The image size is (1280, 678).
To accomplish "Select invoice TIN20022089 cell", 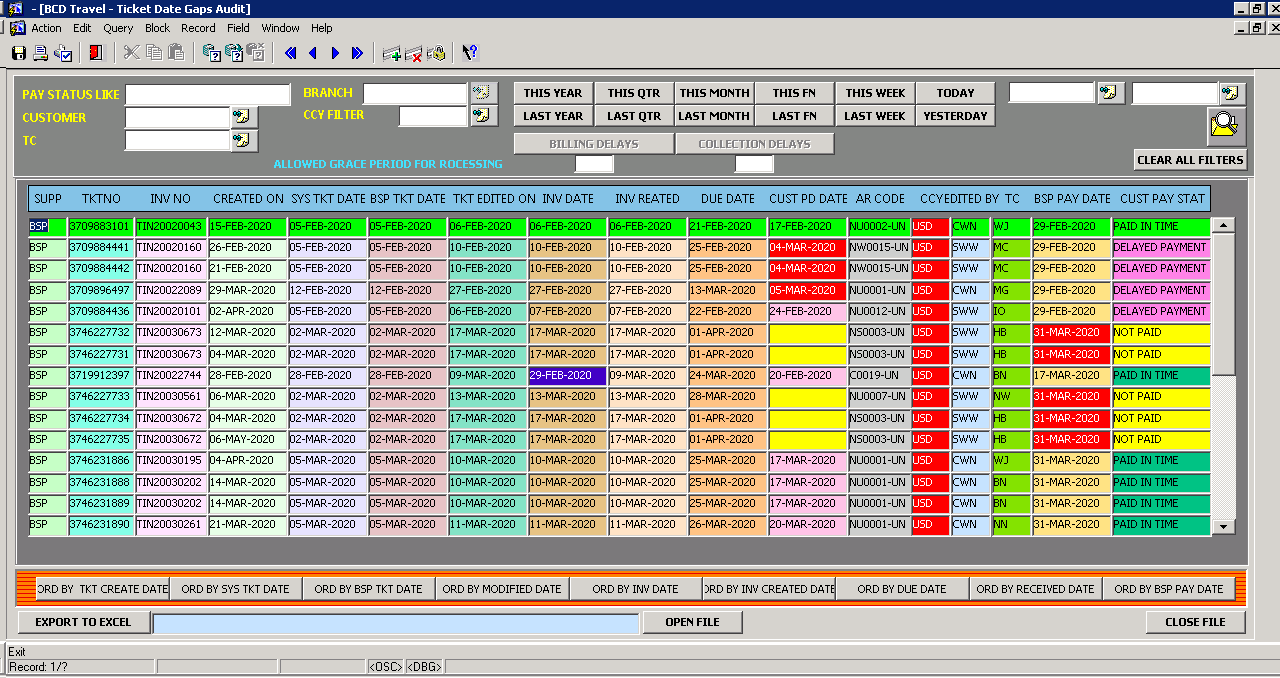I will (x=172, y=290).
